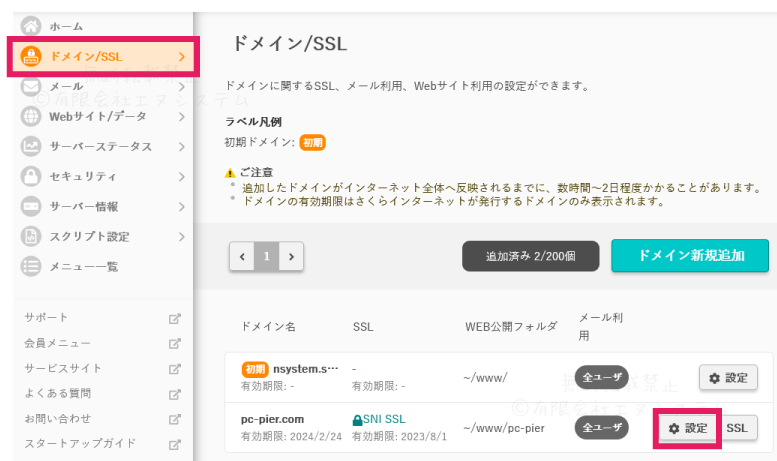Click the yellow warning icon by ご注意

[230, 173]
